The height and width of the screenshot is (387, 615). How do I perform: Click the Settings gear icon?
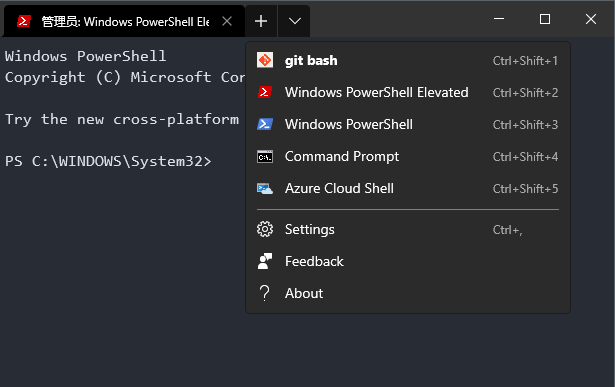(265, 229)
